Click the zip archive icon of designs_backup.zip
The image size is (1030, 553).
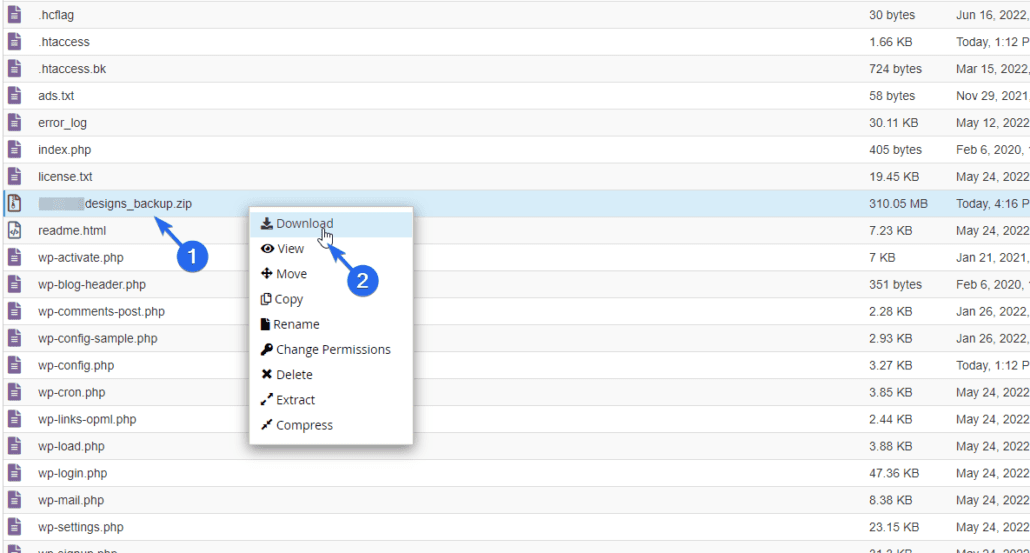14,204
